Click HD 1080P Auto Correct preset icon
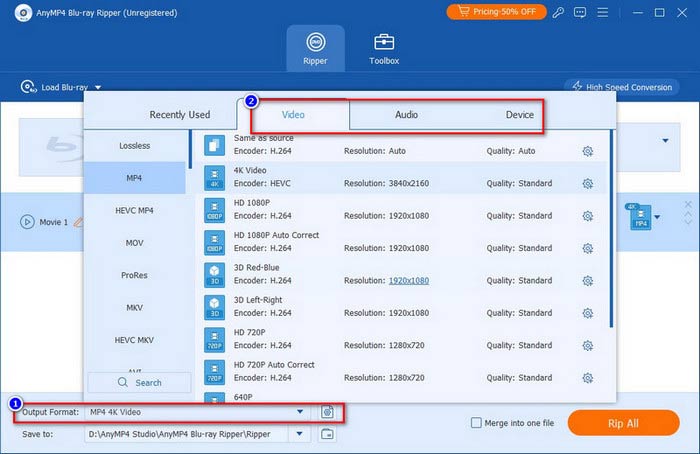700x454 pixels. (214, 242)
